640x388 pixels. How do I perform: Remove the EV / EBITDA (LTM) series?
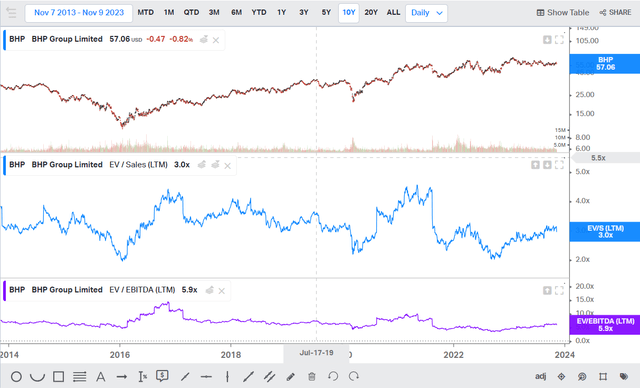222,291
